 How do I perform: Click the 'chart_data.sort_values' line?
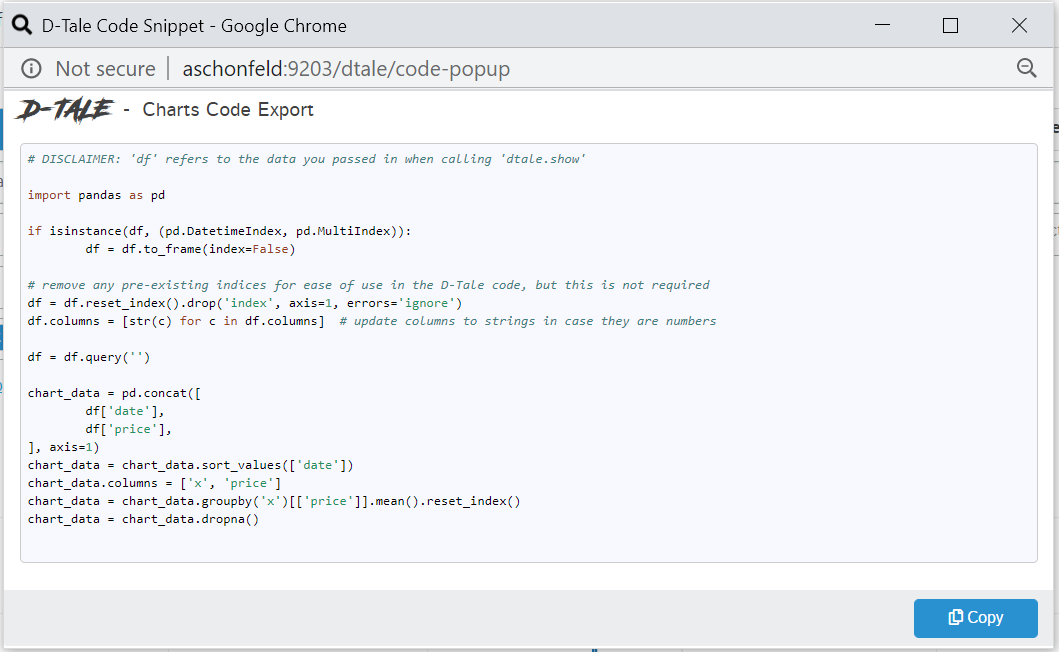(x=190, y=465)
